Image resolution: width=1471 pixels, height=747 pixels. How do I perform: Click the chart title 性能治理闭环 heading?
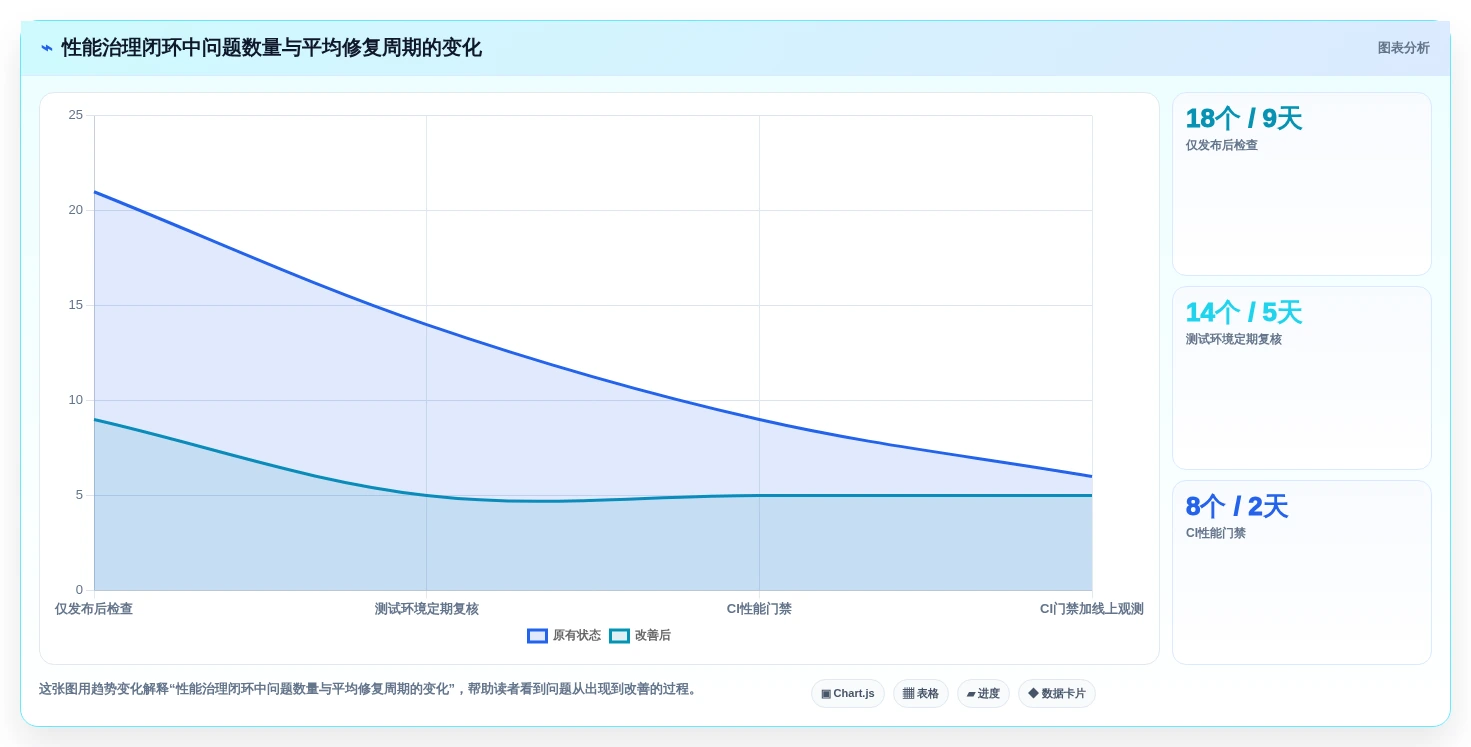coord(272,48)
